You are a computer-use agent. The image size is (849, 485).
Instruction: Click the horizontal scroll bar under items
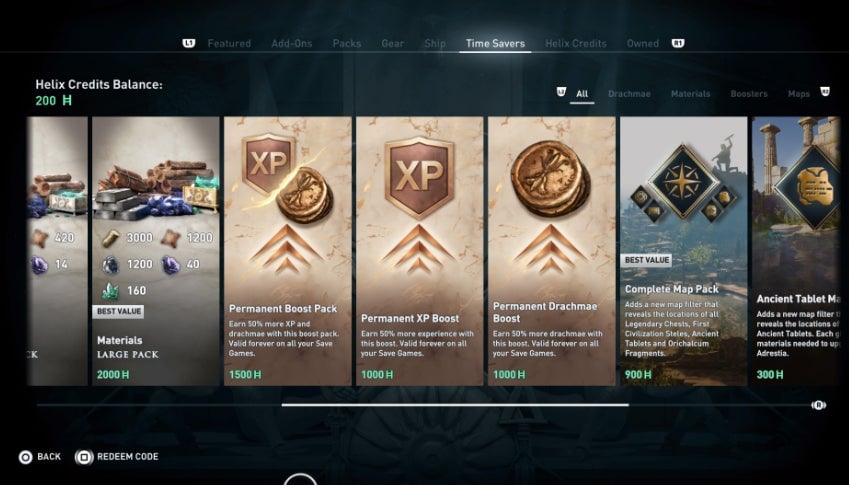[x=455, y=405]
